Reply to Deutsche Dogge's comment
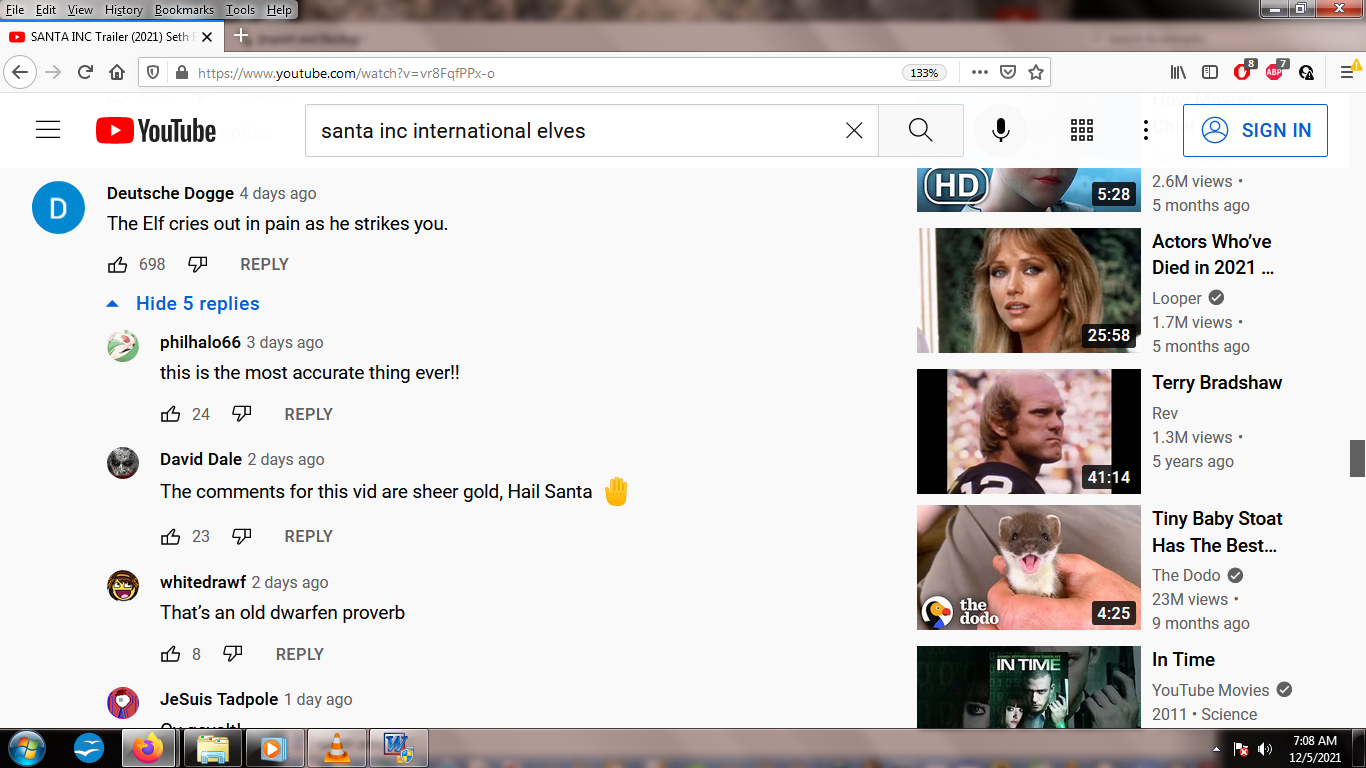 [x=264, y=264]
